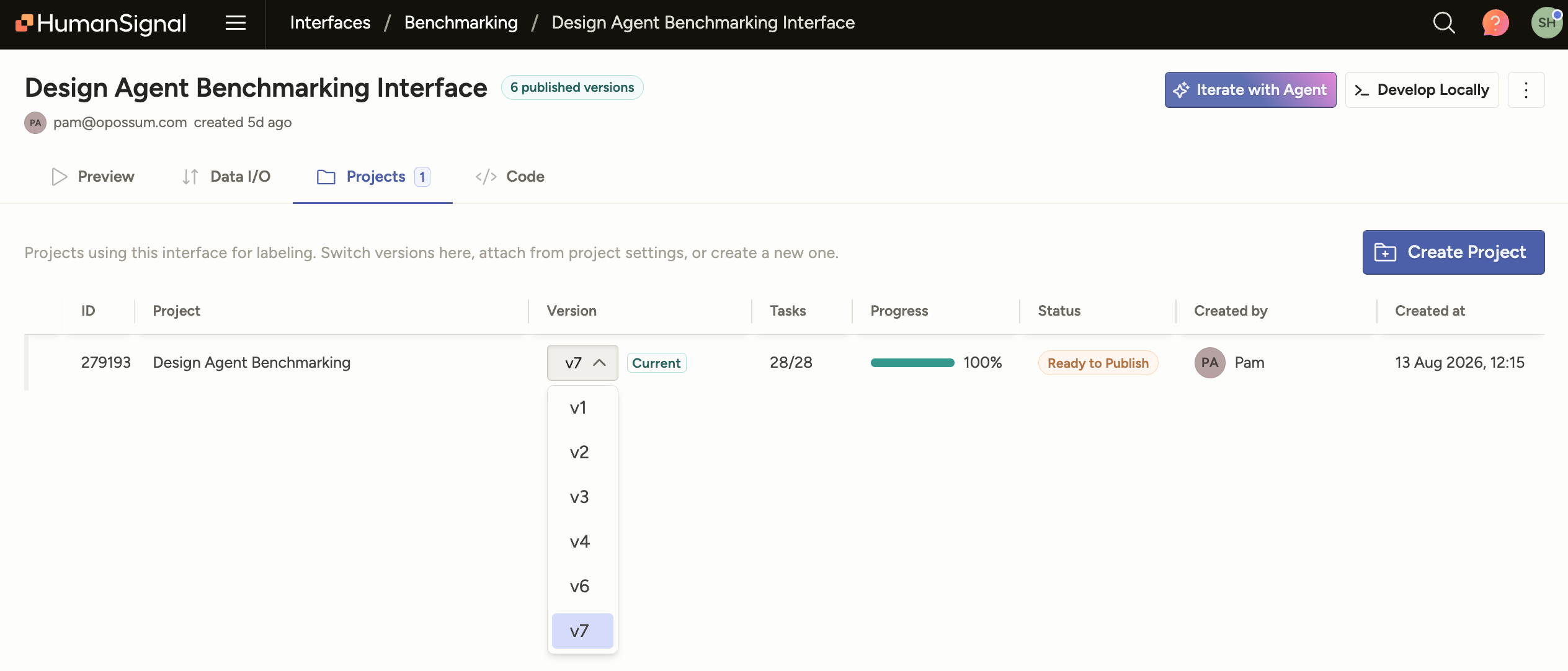
Task: Click the Tasks column header
Action: [788, 311]
